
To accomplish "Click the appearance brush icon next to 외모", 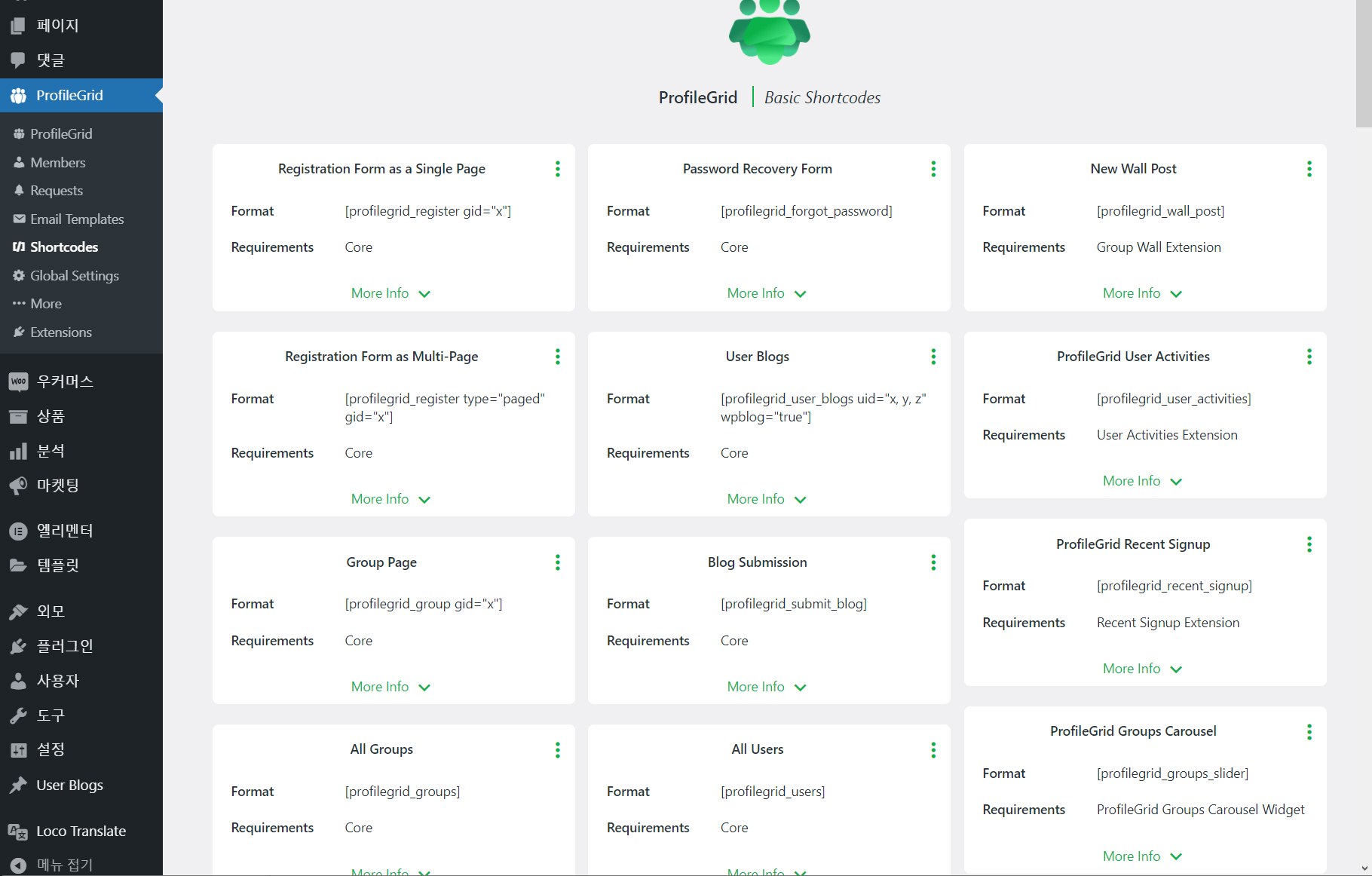I will [18, 611].
